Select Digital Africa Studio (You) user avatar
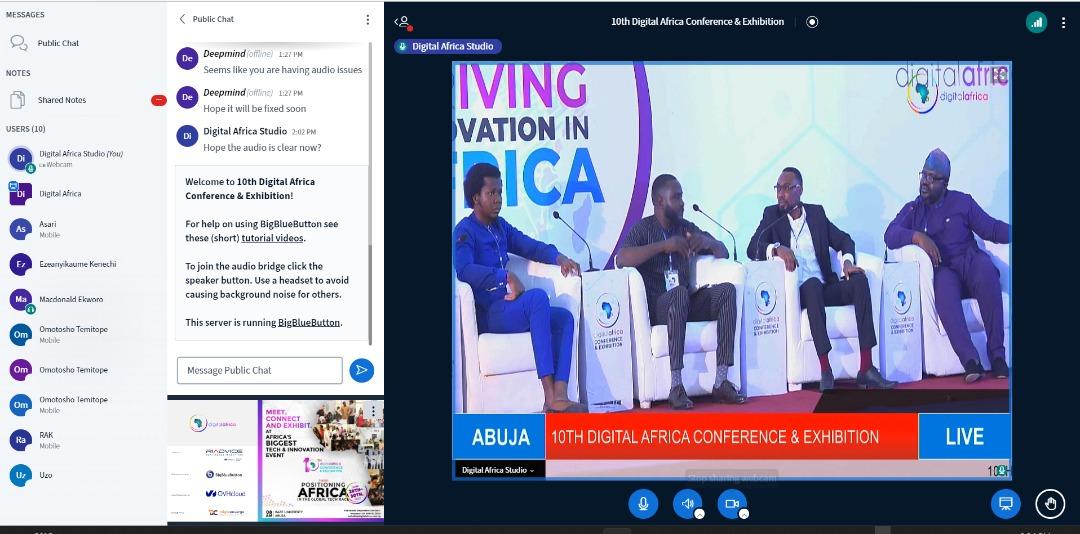 click(21, 158)
